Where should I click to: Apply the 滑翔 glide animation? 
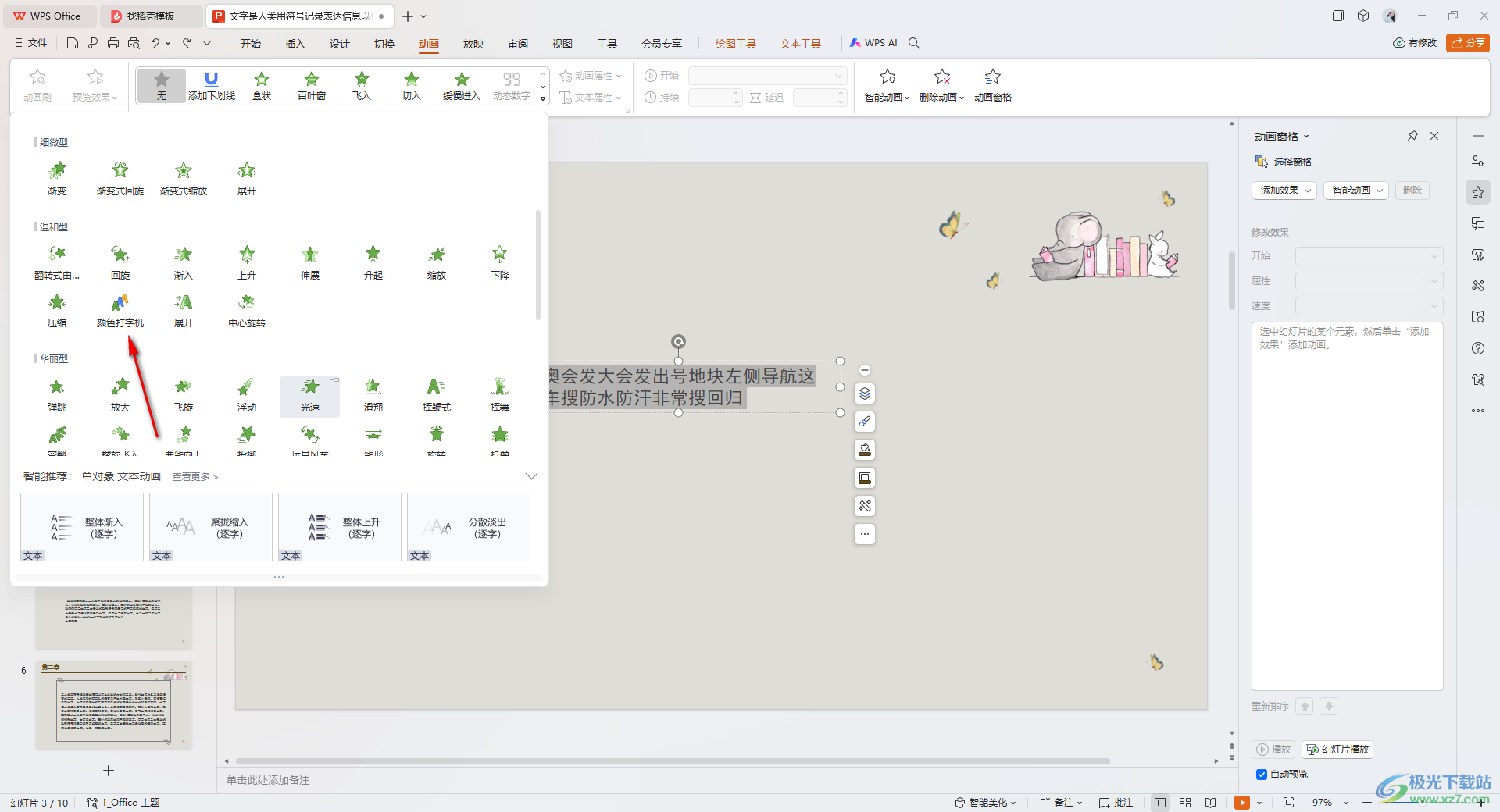click(x=373, y=394)
